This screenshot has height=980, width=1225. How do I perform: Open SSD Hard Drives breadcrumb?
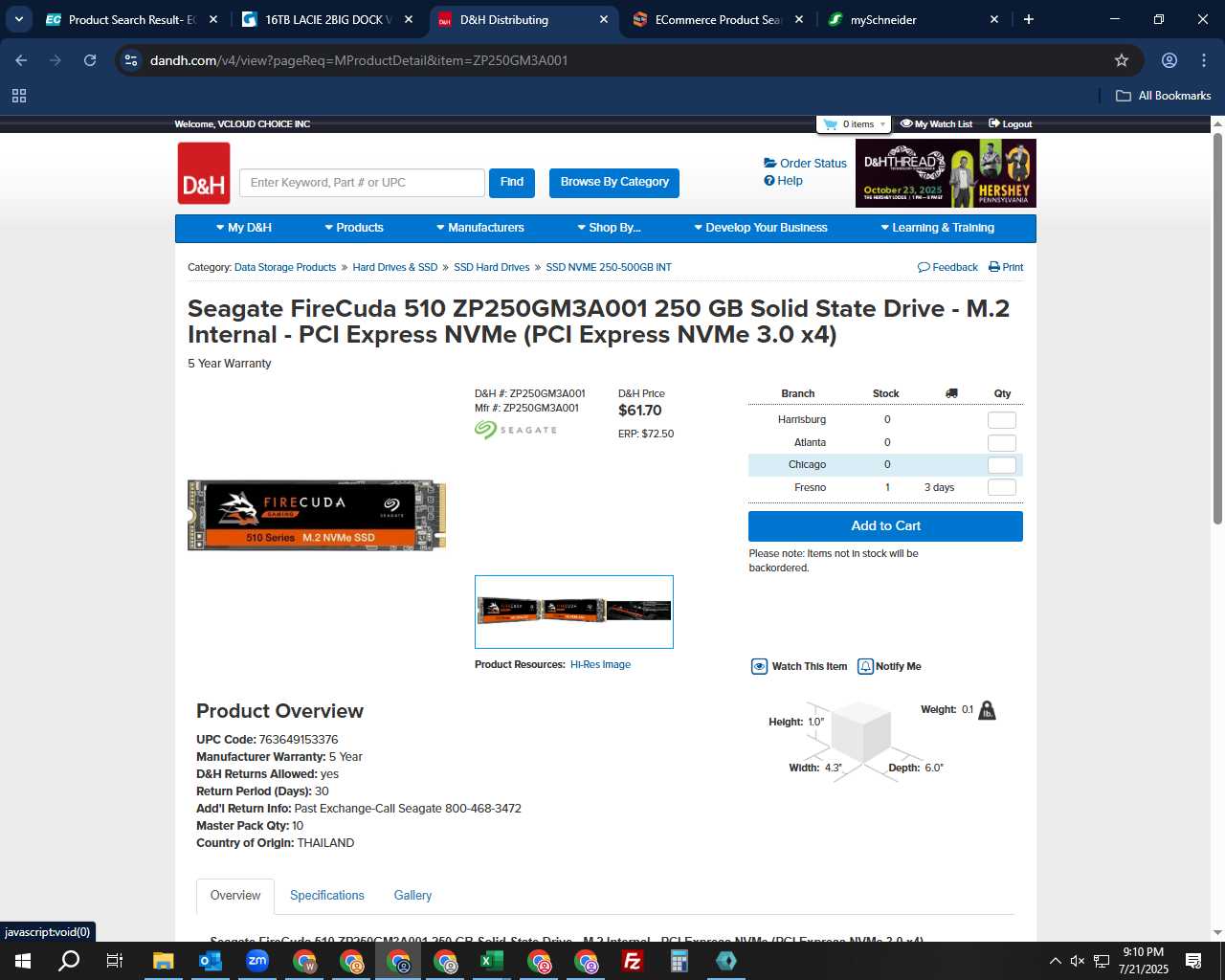tap(492, 268)
